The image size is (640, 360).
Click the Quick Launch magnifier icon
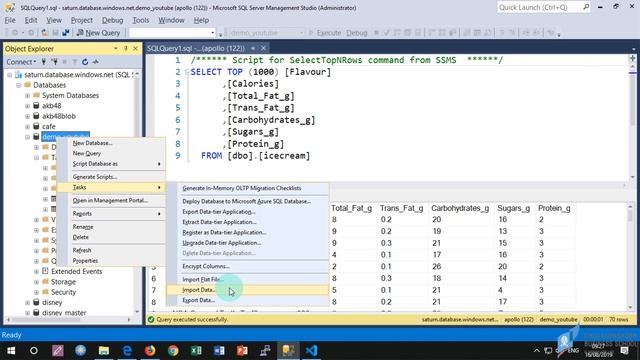[x=586, y=7]
